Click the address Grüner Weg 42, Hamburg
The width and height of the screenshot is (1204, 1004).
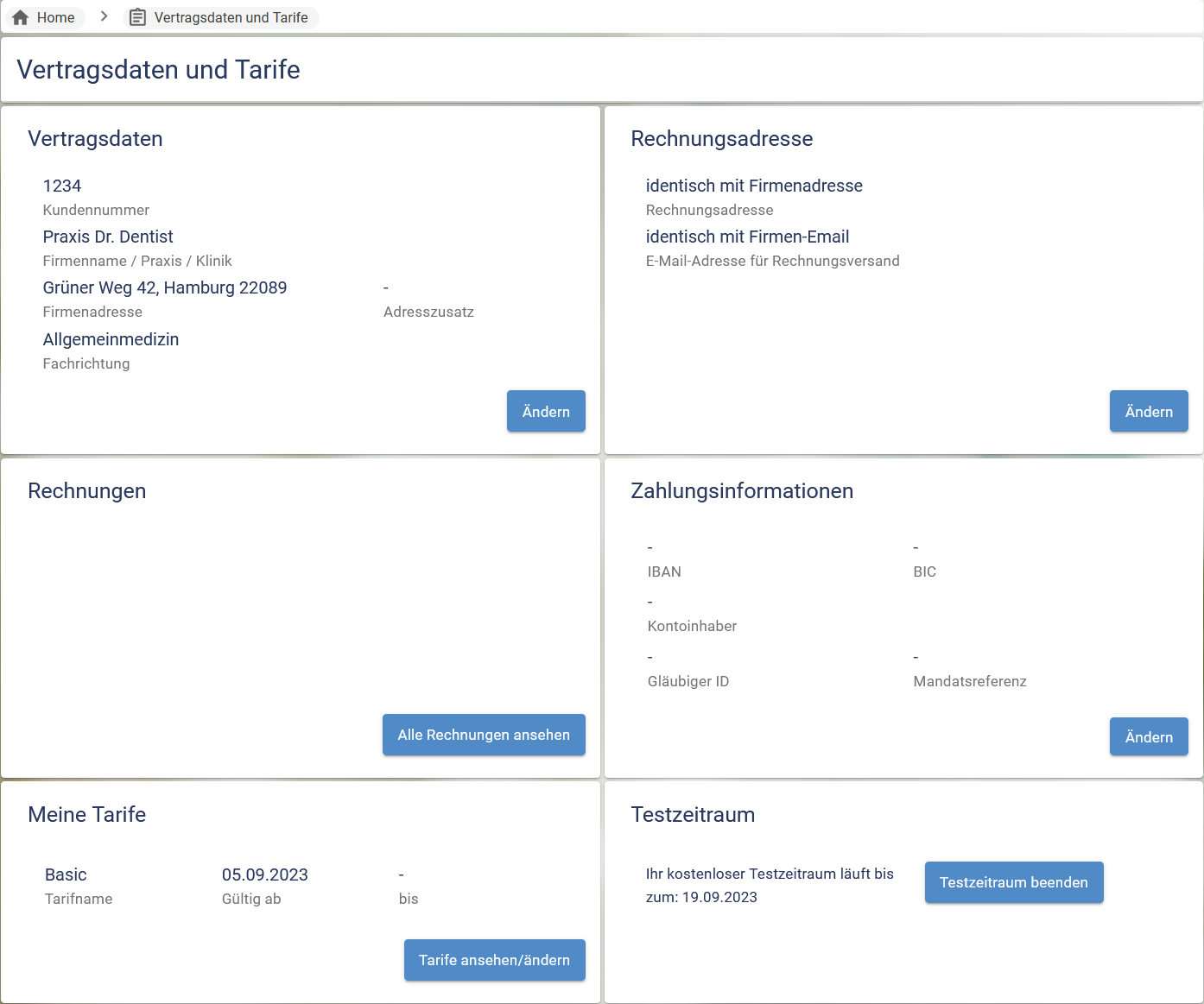click(x=165, y=287)
